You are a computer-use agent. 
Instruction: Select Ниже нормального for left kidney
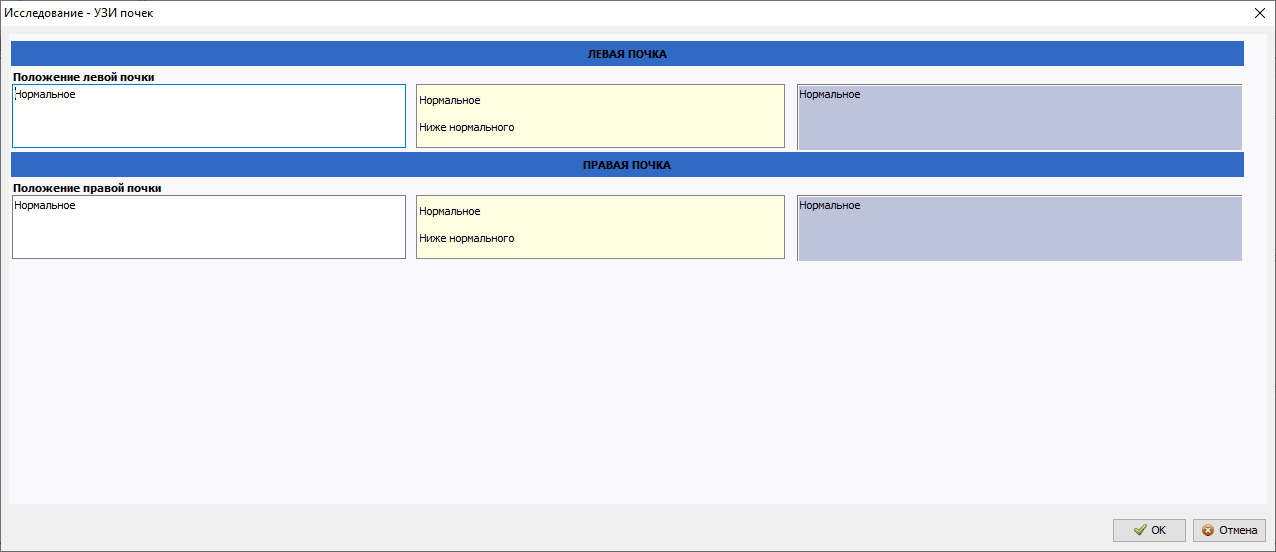click(x=466, y=127)
